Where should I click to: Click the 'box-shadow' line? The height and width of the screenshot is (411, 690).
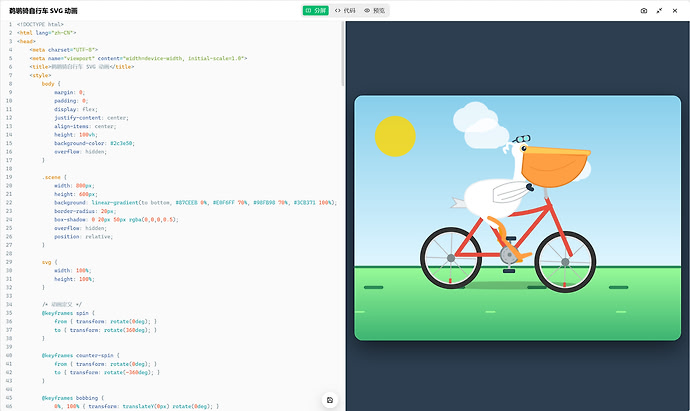coord(117,220)
